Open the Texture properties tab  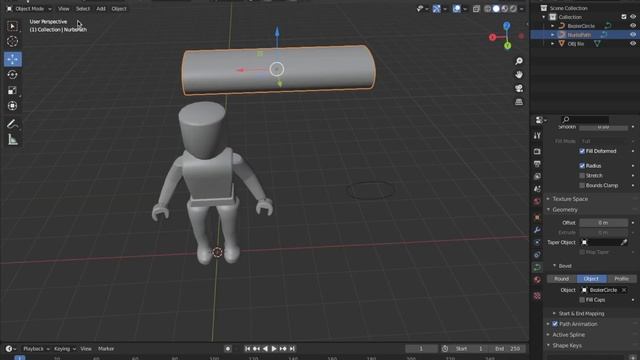(537, 296)
